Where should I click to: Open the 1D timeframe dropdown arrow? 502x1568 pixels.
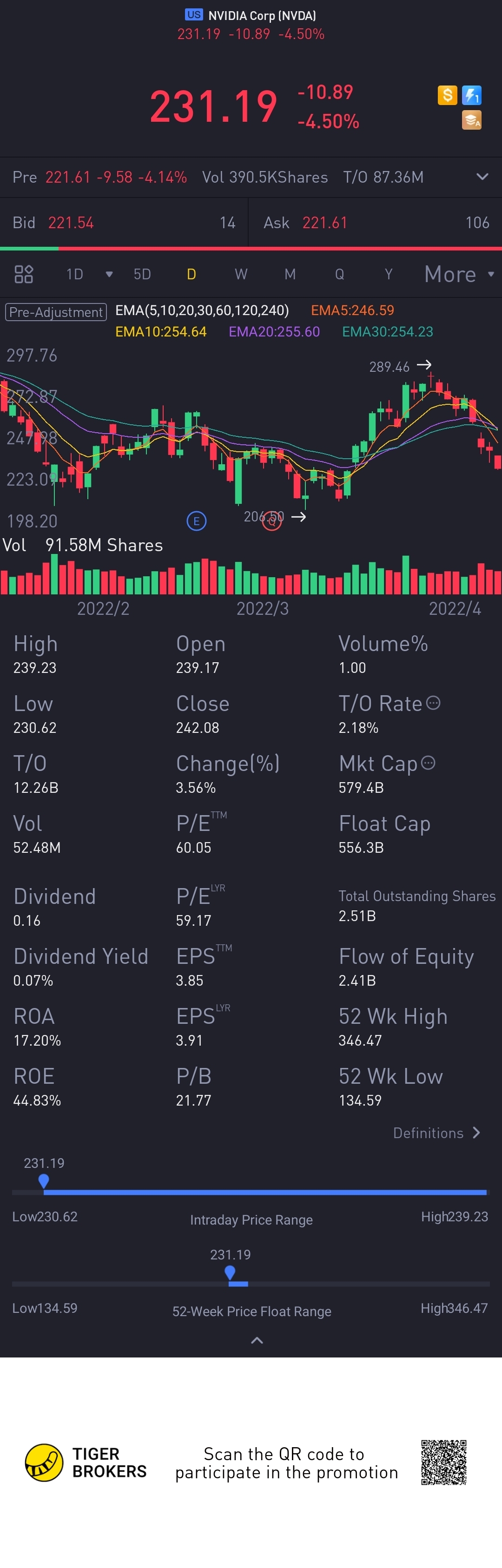(x=109, y=274)
